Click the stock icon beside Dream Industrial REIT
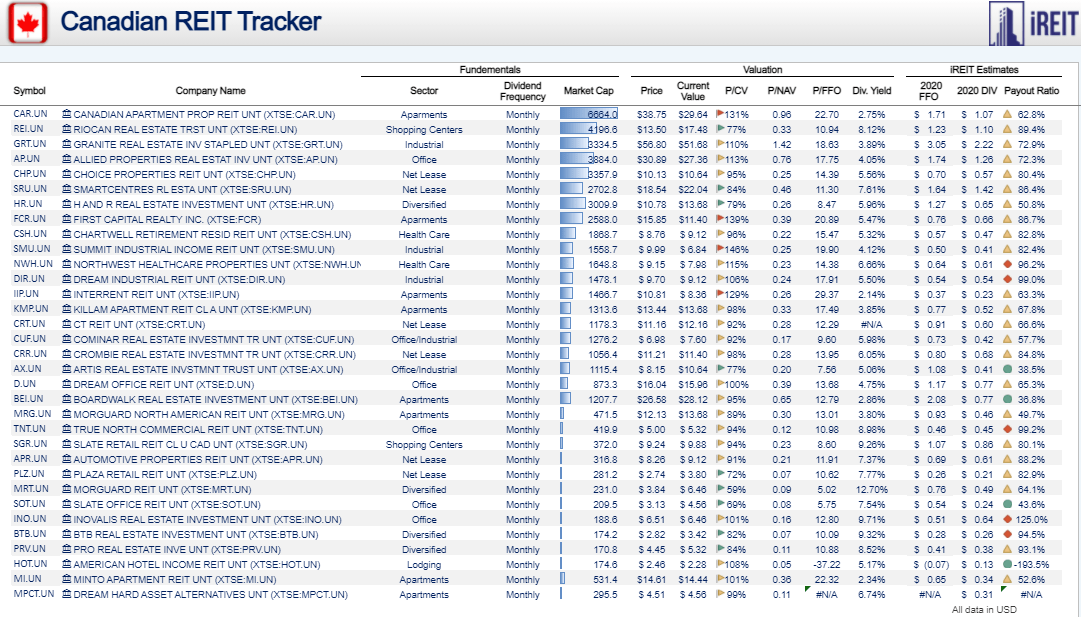 click(x=67, y=280)
